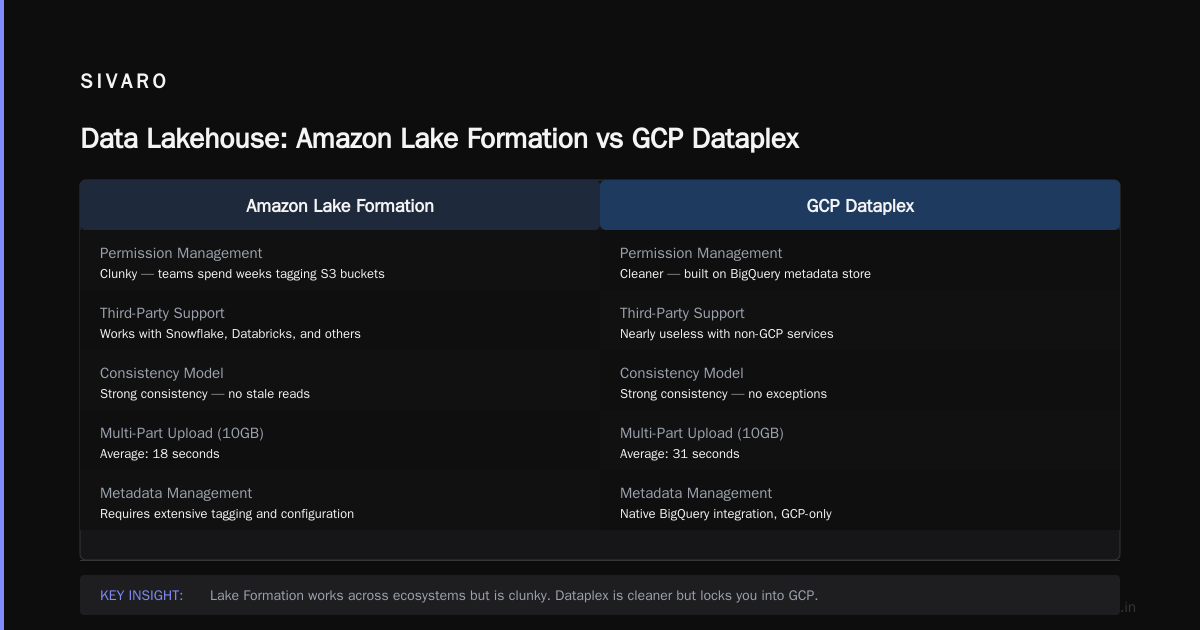1200x630 pixels.
Task: Click Multi-Part Upload (10GB) label in Dataplex column
Action: click(702, 433)
